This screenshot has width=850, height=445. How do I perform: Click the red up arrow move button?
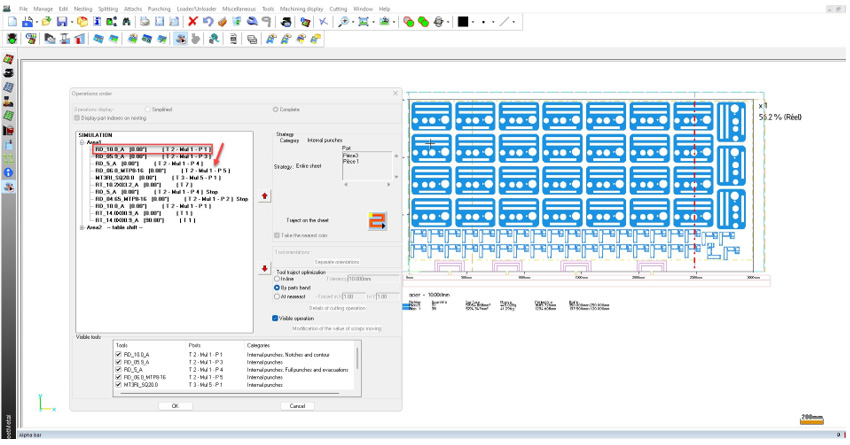click(265, 196)
